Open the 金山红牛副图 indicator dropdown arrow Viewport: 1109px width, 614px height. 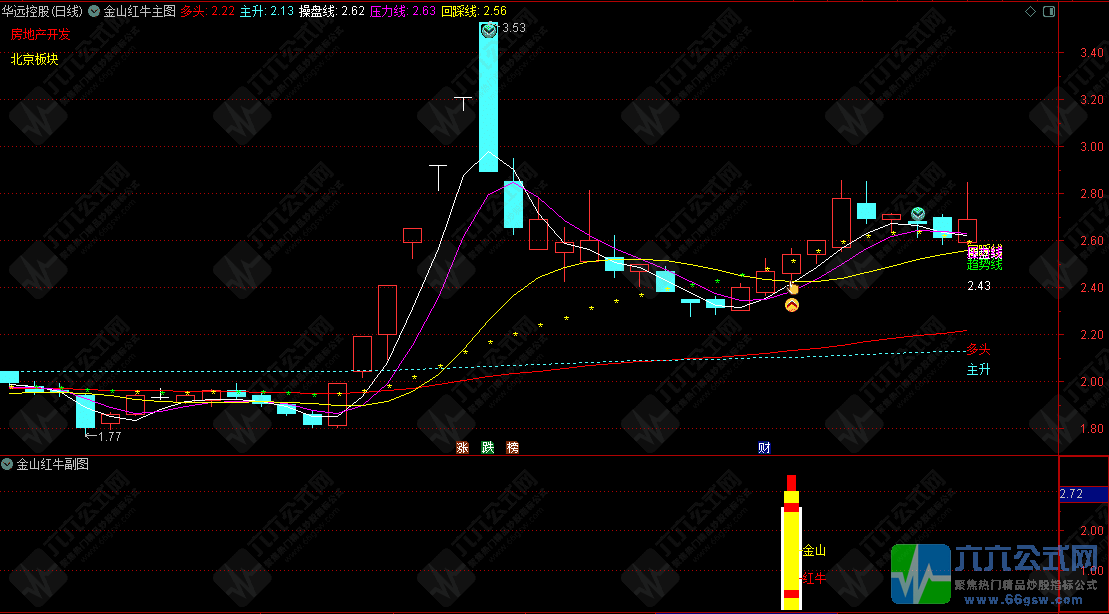(x=7, y=464)
